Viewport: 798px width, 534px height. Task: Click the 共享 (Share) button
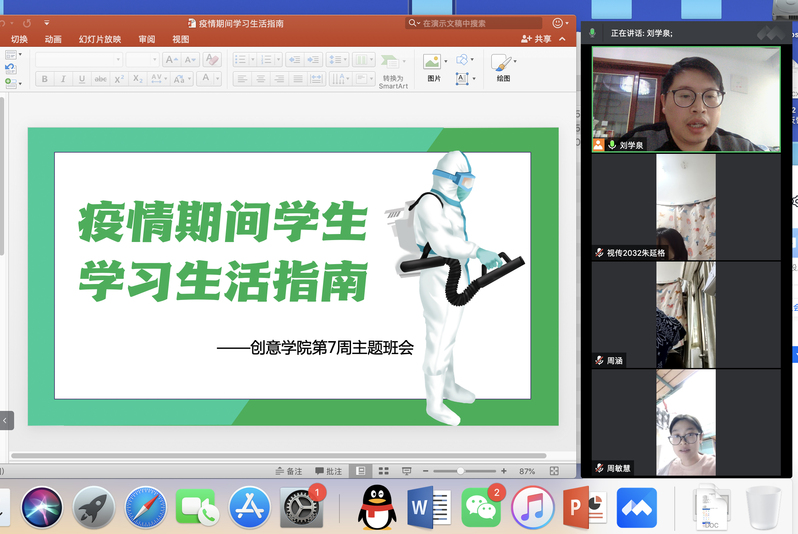[x=536, y=39]
